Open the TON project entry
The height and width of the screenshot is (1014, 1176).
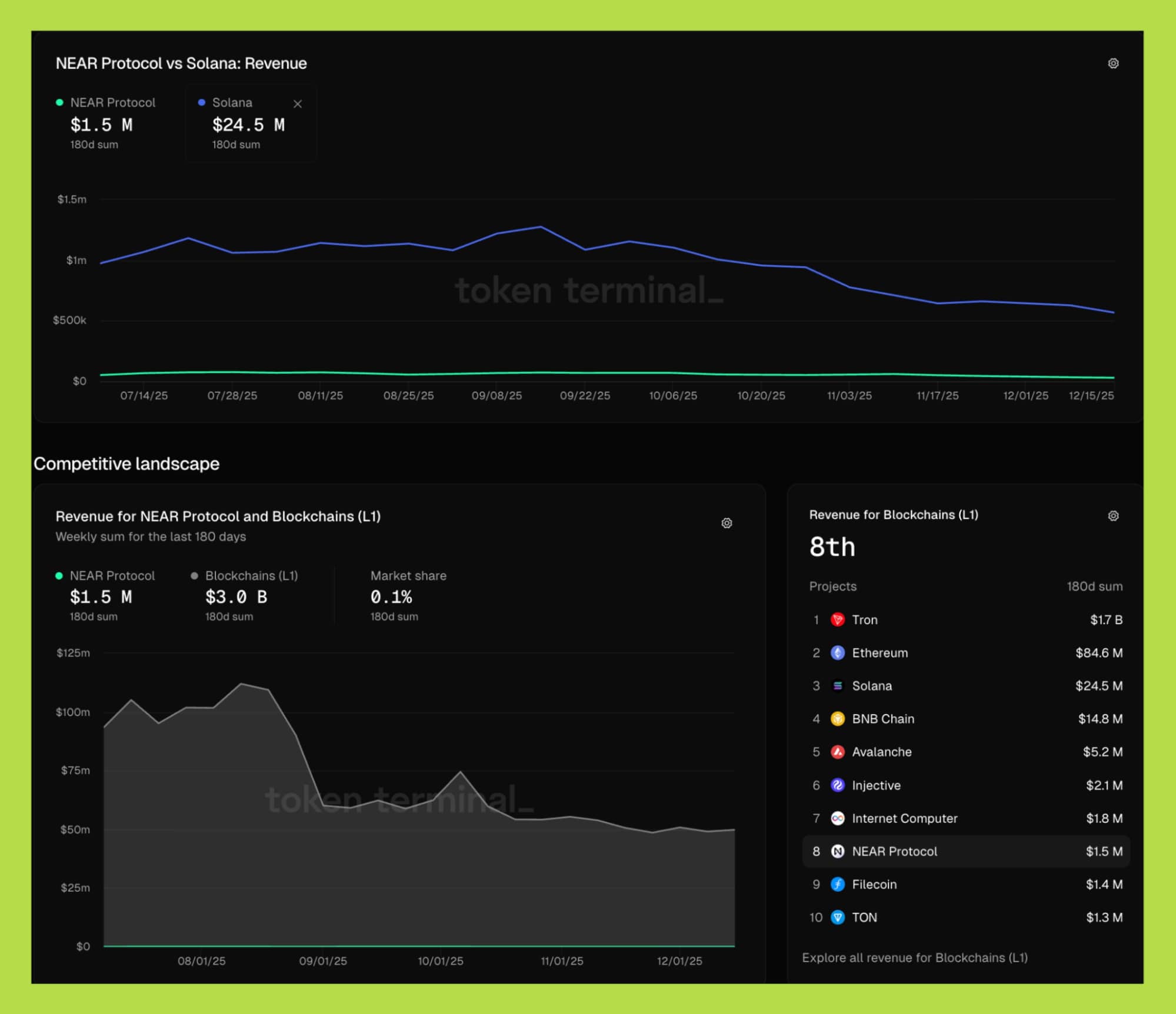tap(864, 918)
